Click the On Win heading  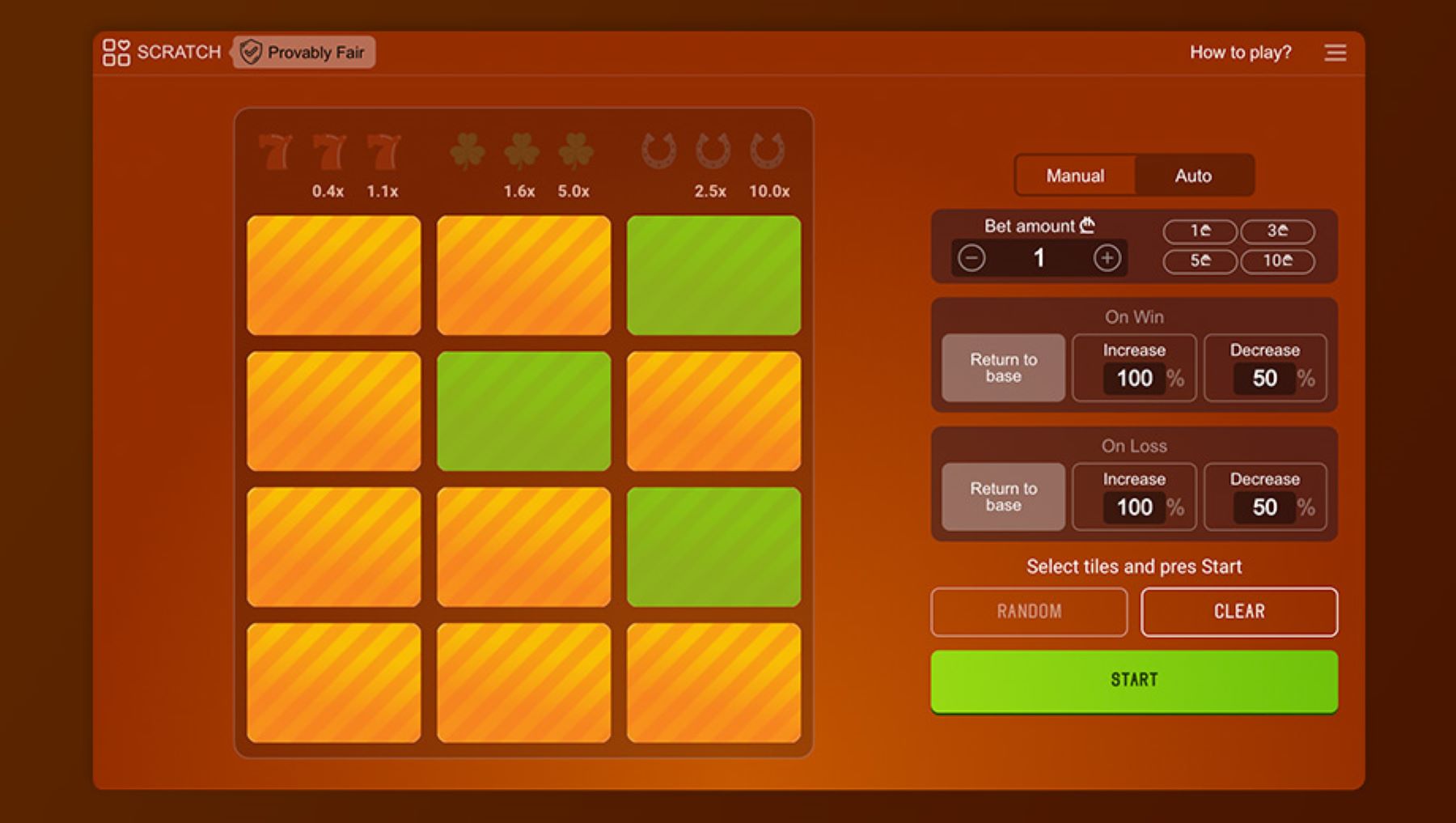tap(1134, 317)
